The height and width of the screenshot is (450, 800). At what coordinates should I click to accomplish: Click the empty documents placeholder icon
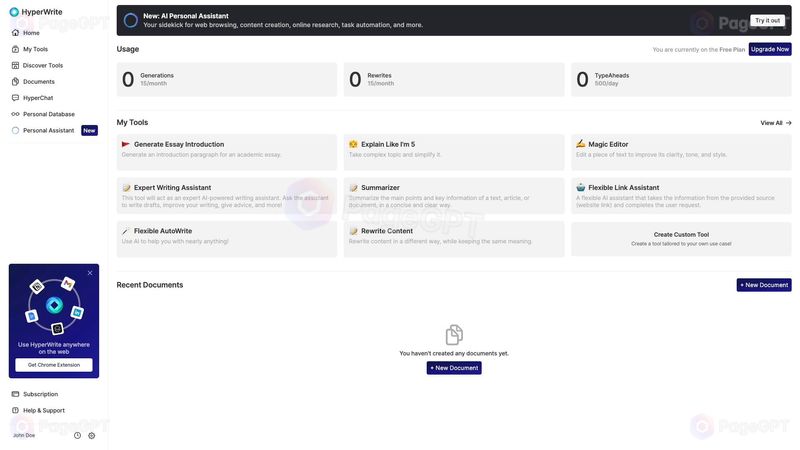click(454, 335)
